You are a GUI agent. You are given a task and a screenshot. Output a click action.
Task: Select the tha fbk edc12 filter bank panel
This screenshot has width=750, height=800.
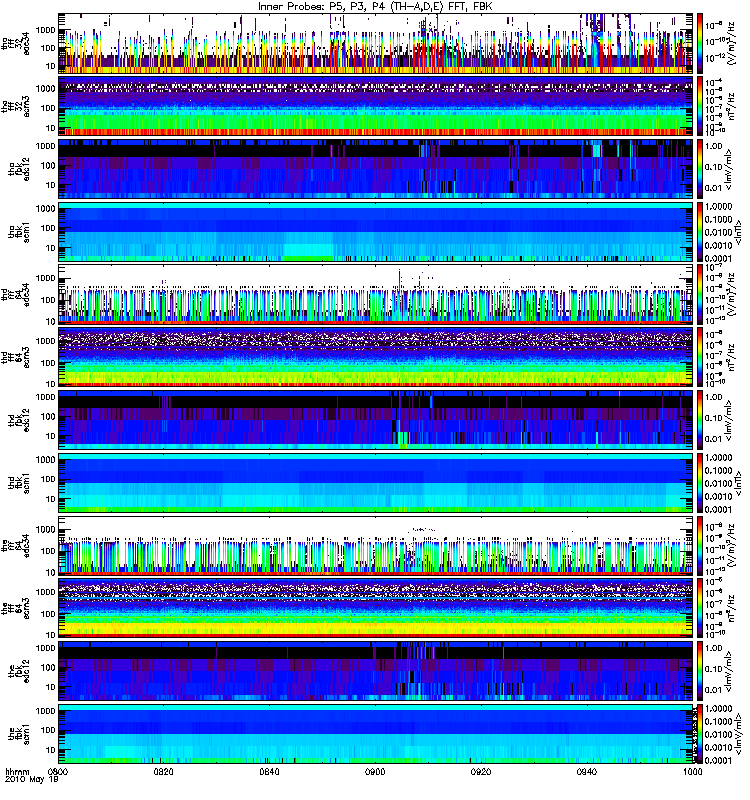[376, 169]
